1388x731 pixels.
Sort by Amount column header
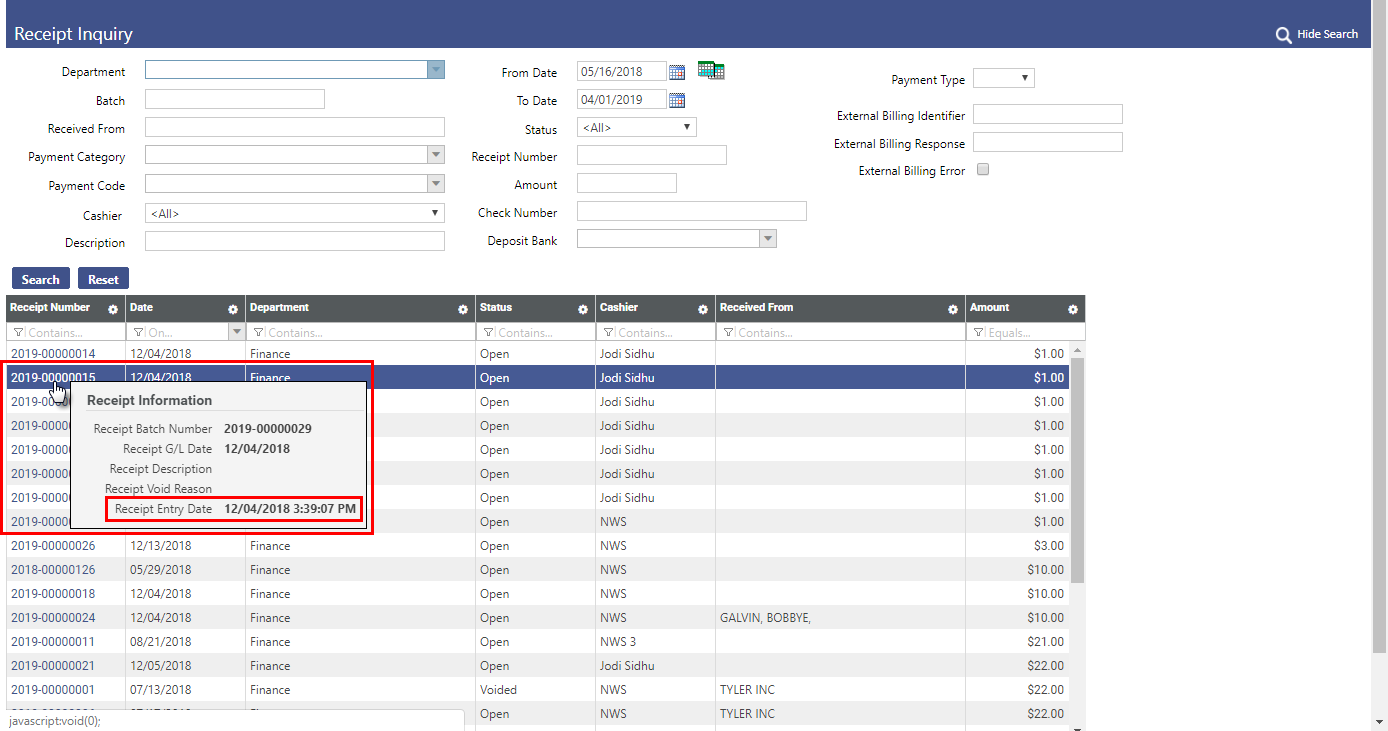click(989, 308)
